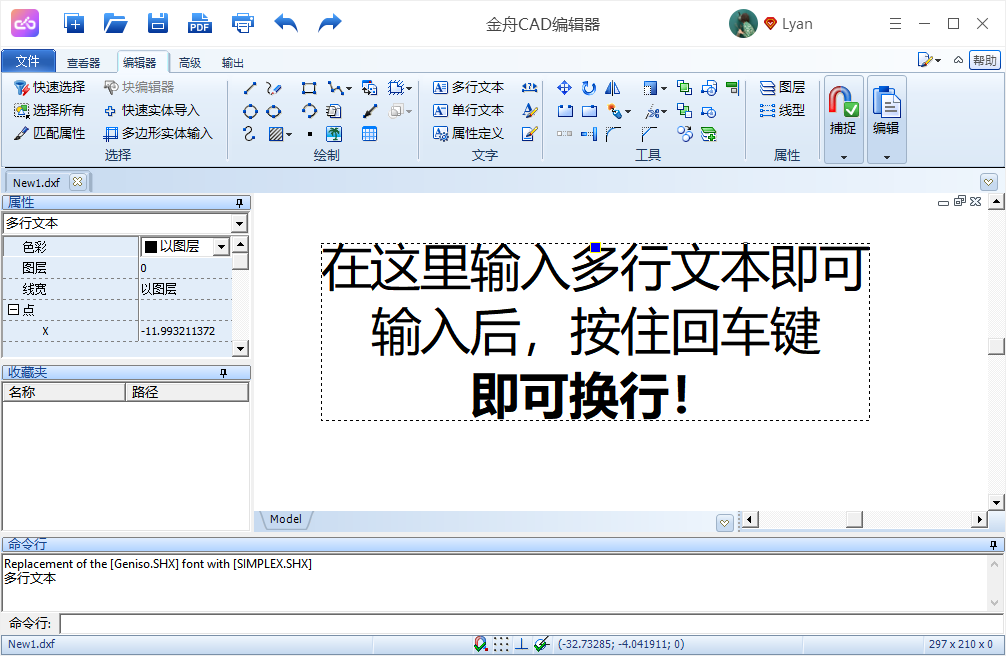Toggle ortho mode in status bar
The width and height of the screenshot is (1006, 656).
point(522,644)
